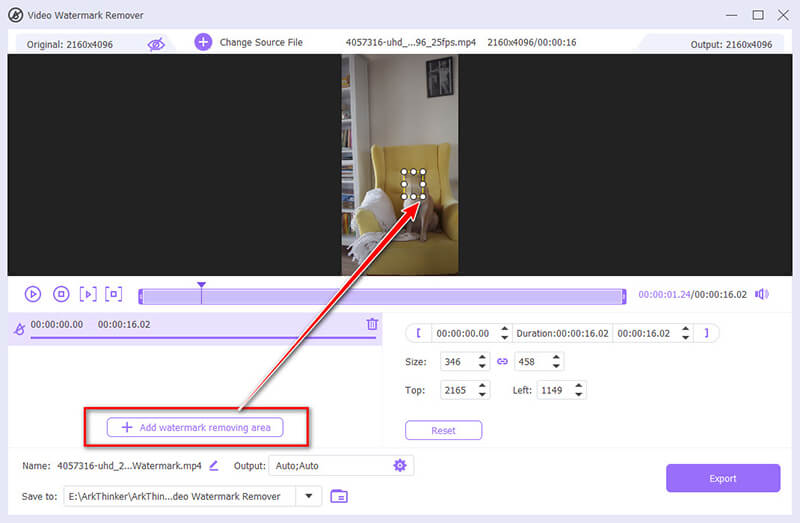This screenshot has width=800, height=523.
Task: Toggle the original preview eye icon
Action: pos(156,44)
